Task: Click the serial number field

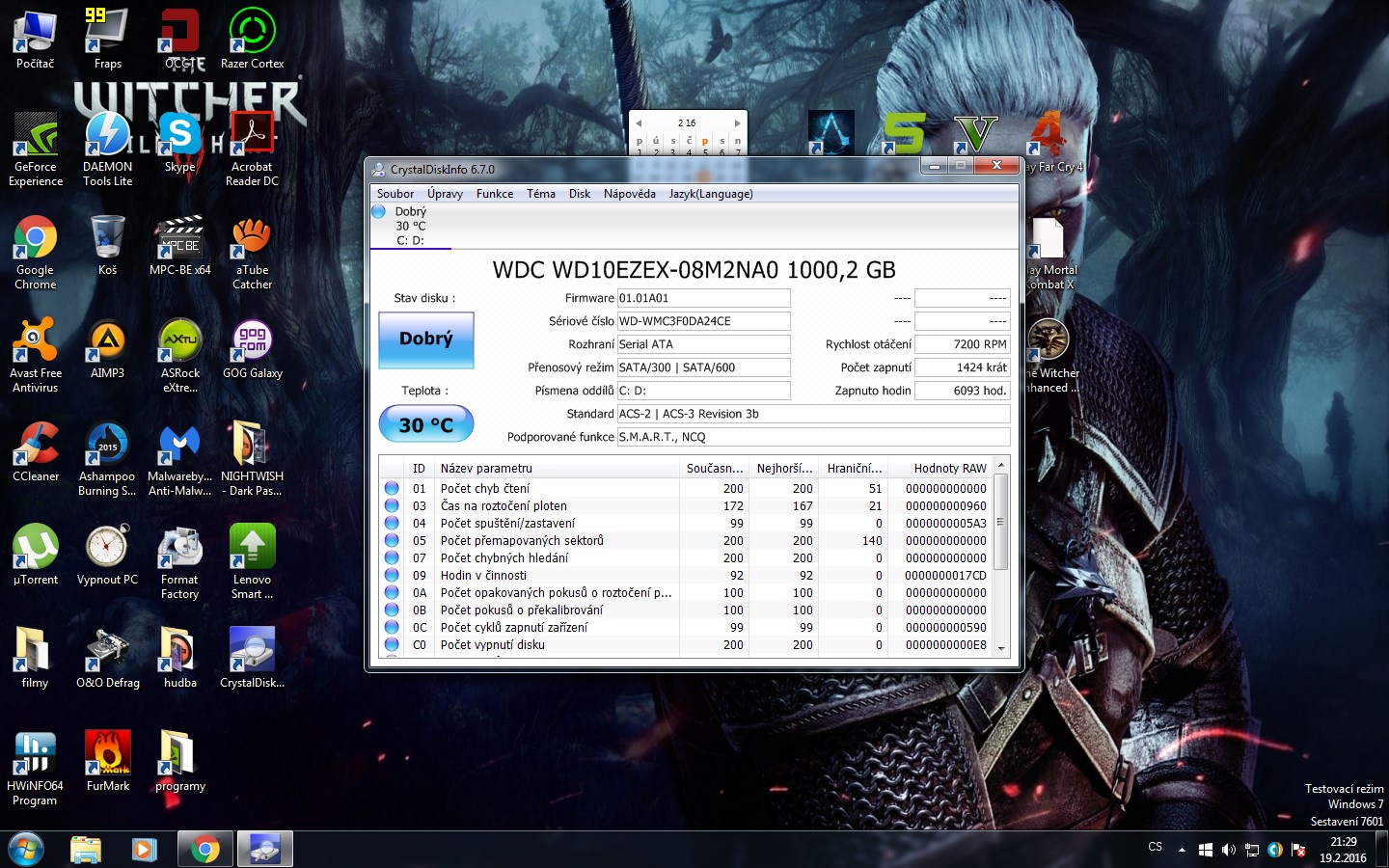Action: (x=703, y=321)
